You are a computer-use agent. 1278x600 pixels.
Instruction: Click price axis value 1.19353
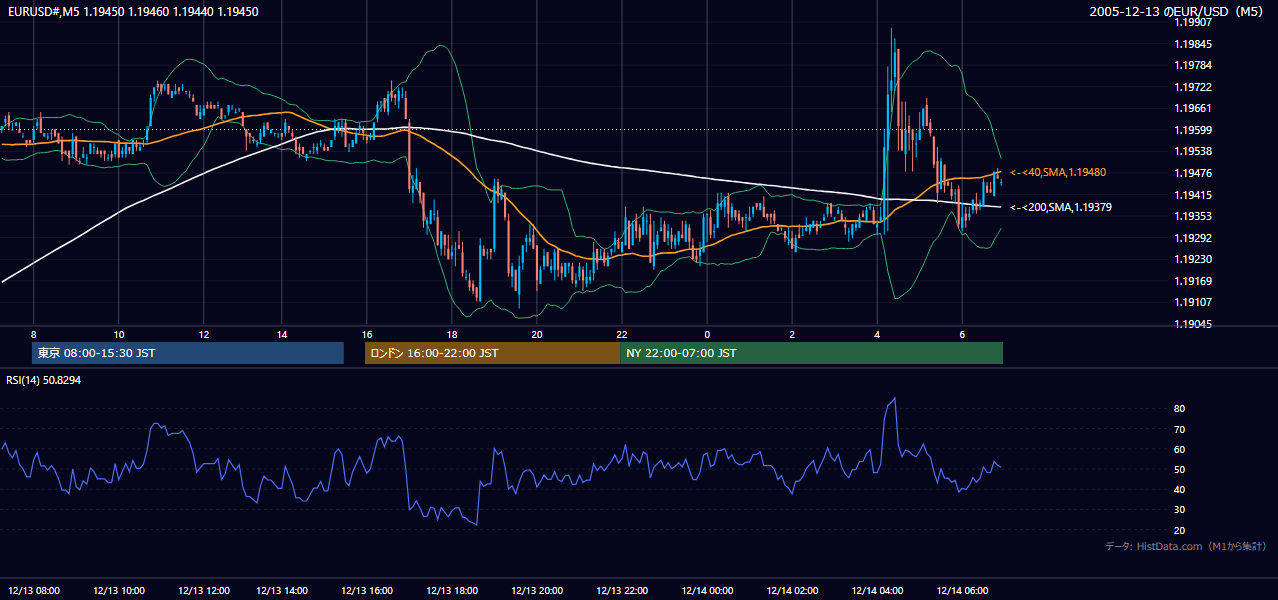1193,217
